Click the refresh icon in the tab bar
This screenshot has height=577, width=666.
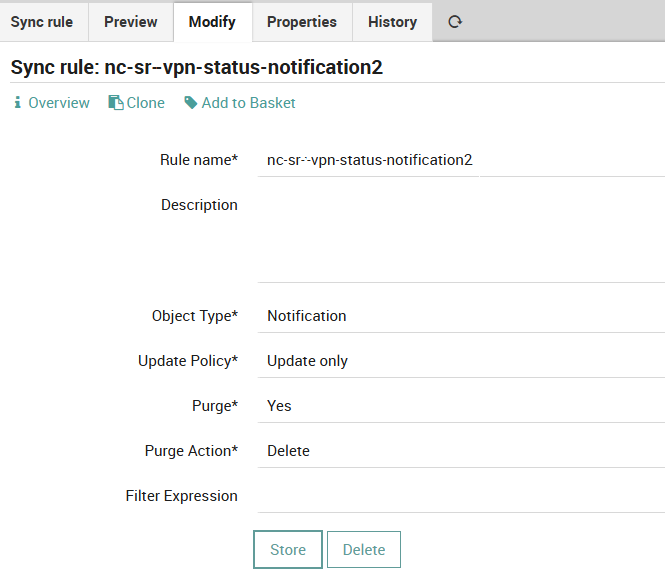[x=455, y=21]
